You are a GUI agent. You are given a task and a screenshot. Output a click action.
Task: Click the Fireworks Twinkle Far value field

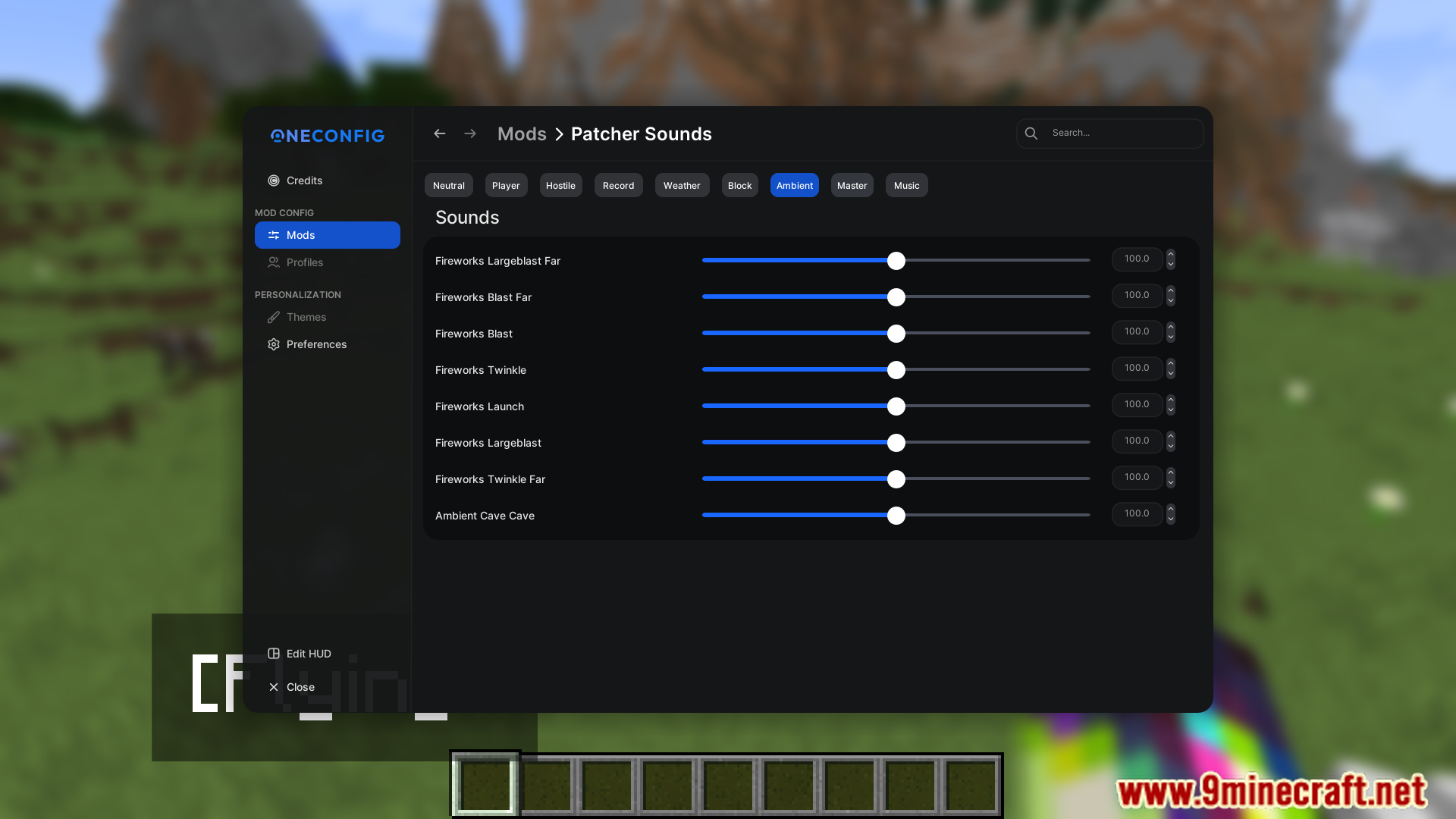click(x=1137, y=478)
